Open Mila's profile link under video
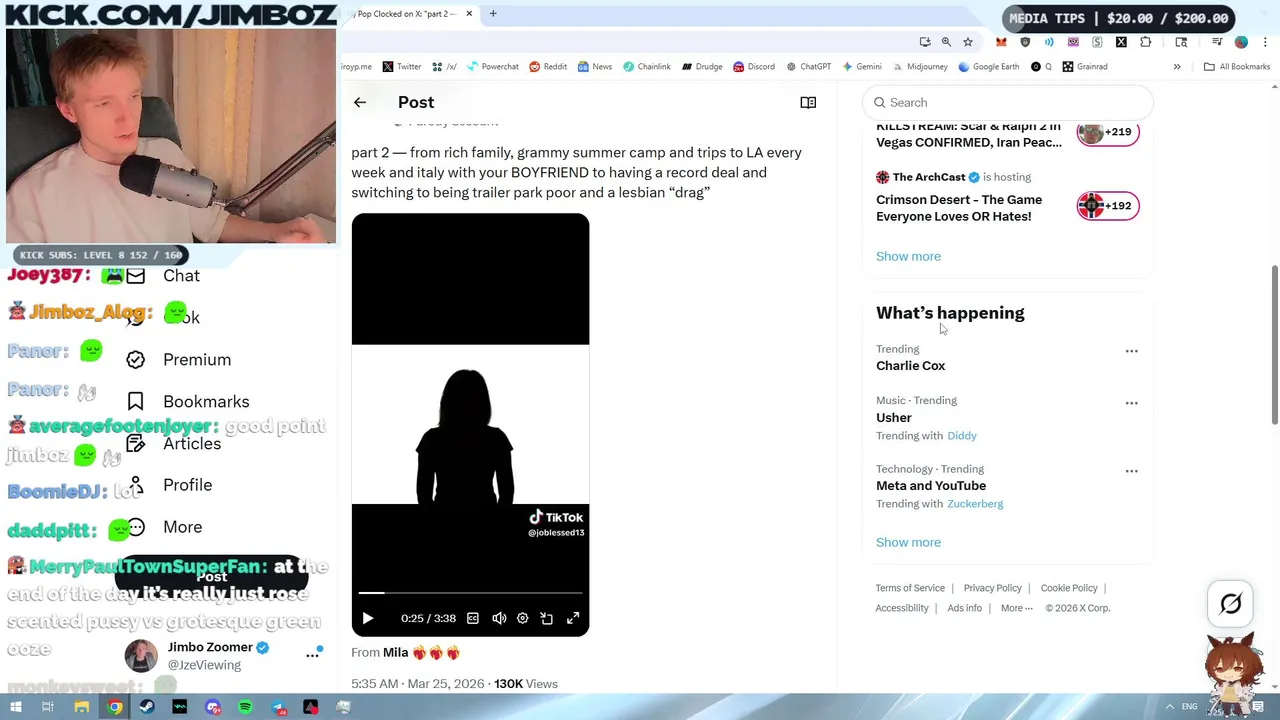Screen dimensions: 1280x720 395,652
